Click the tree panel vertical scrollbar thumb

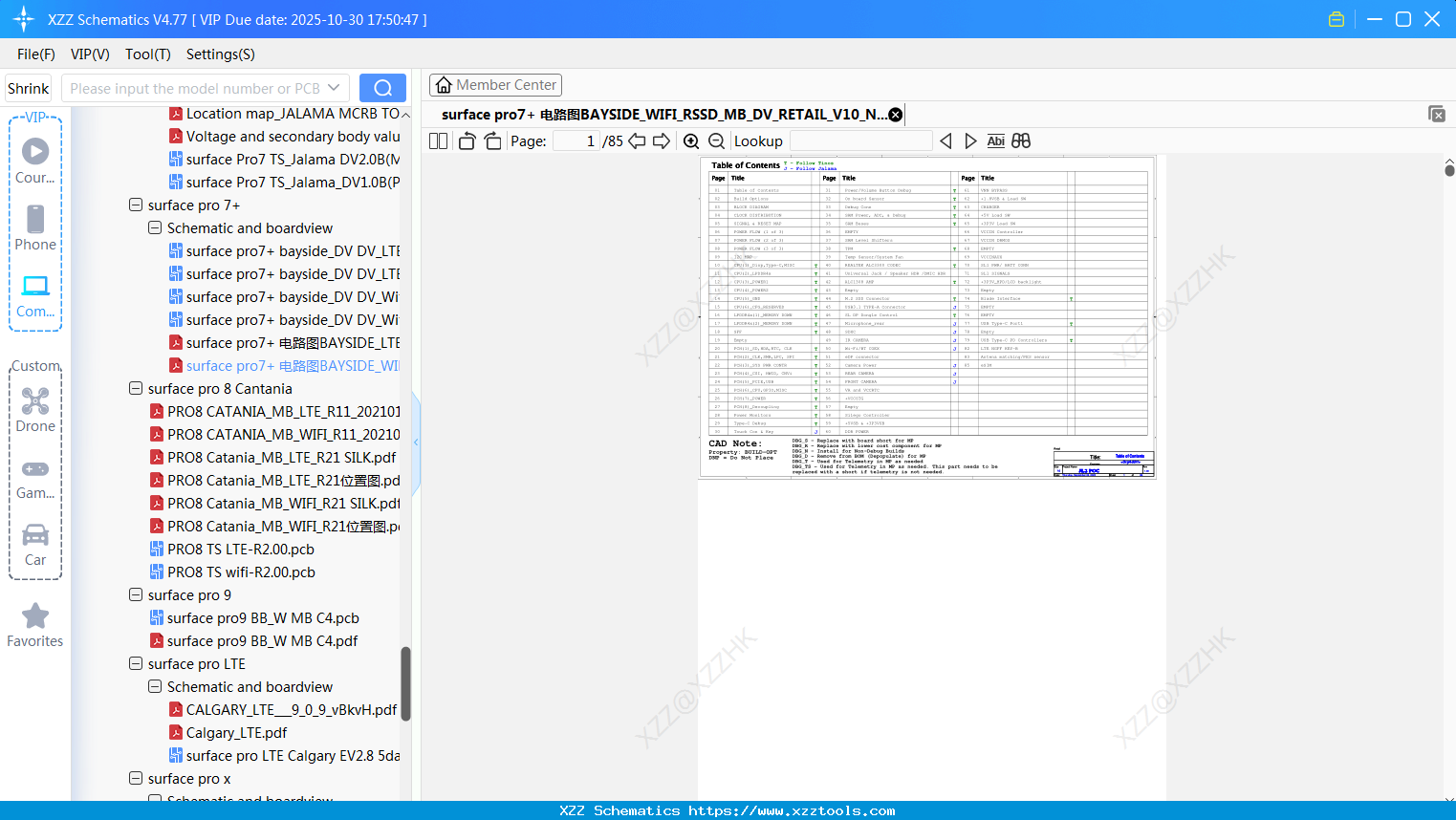tap(405, 683)
